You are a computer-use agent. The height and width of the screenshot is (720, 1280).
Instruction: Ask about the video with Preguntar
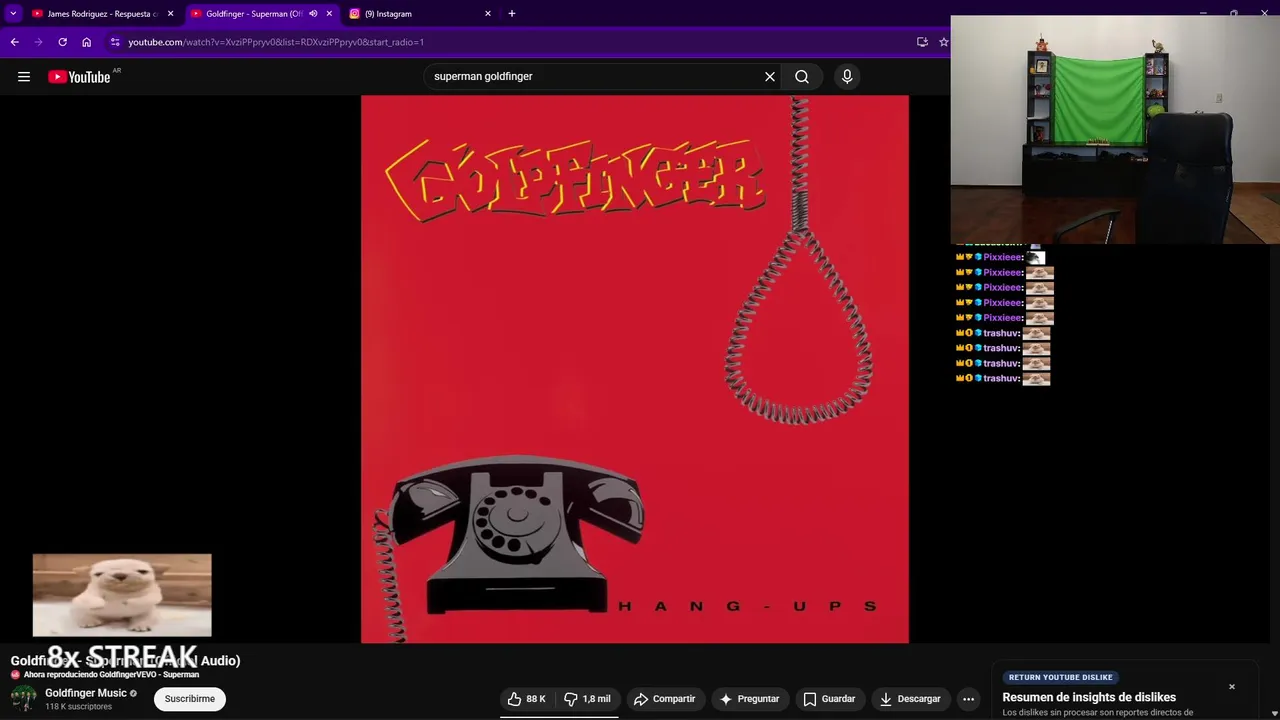(x=749, y=699)
